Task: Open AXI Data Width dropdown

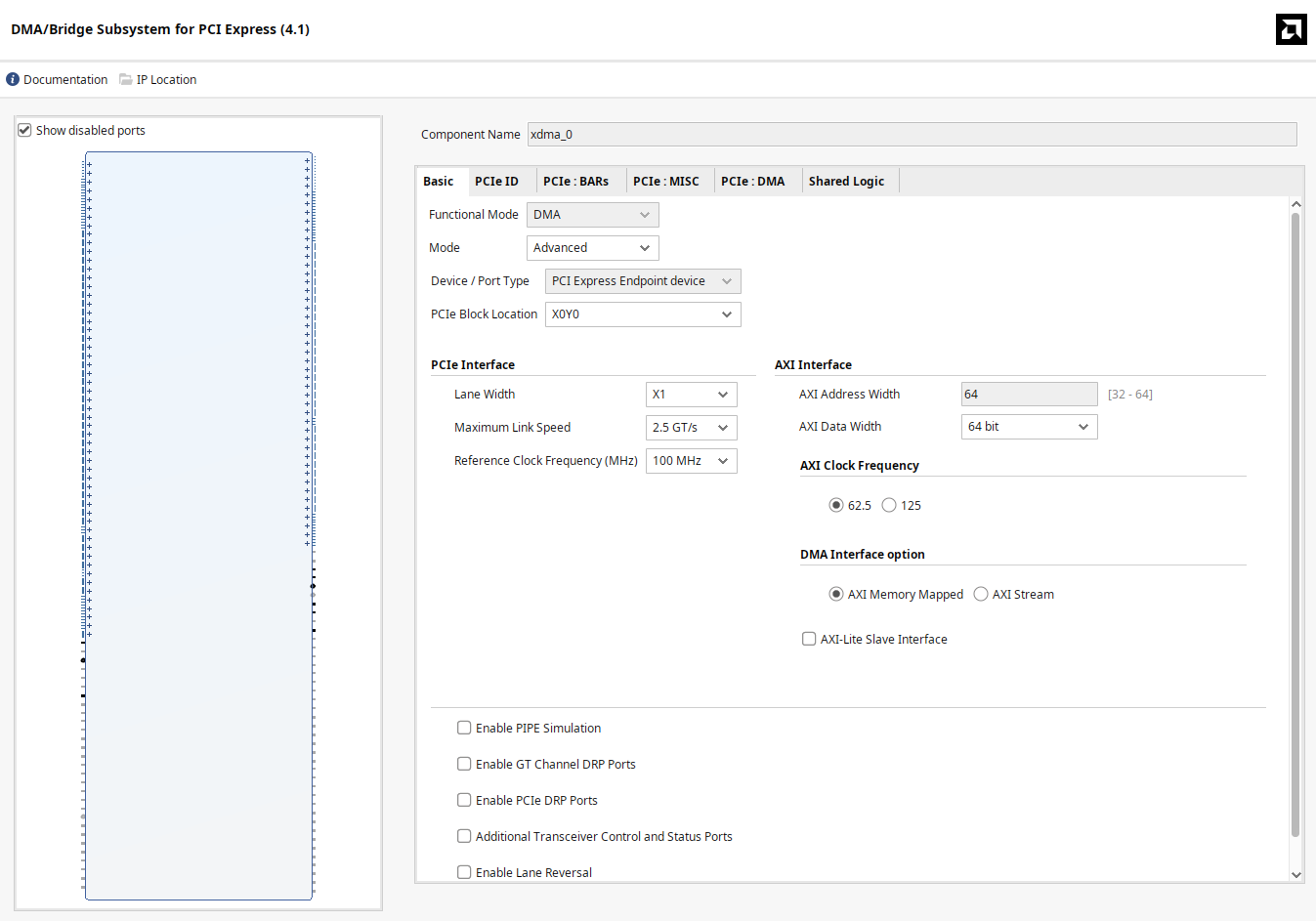Action: 1030,427
